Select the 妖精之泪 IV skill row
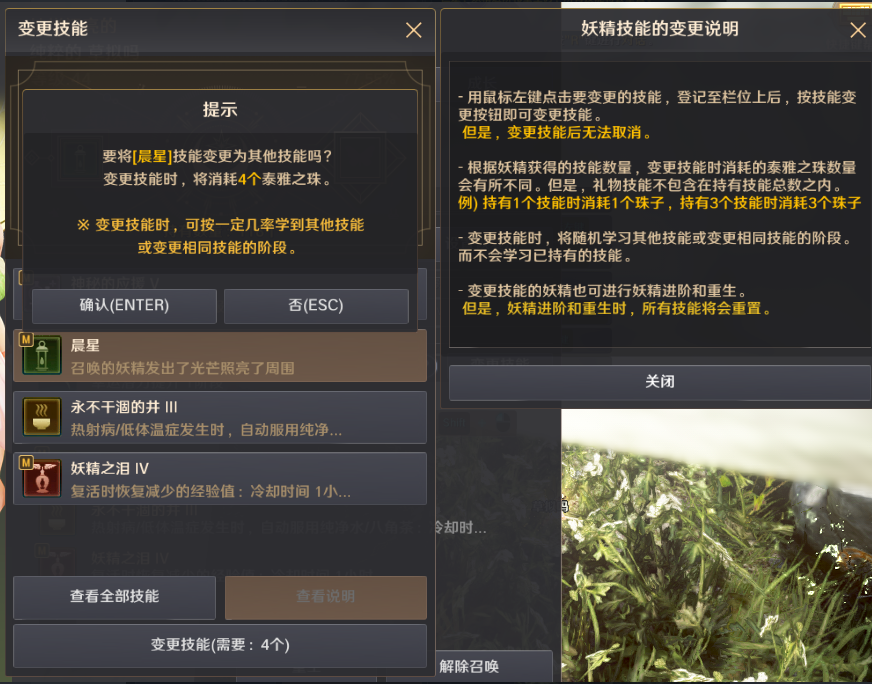872x684 pixels. pyautogui.click(x=220, y=478)
